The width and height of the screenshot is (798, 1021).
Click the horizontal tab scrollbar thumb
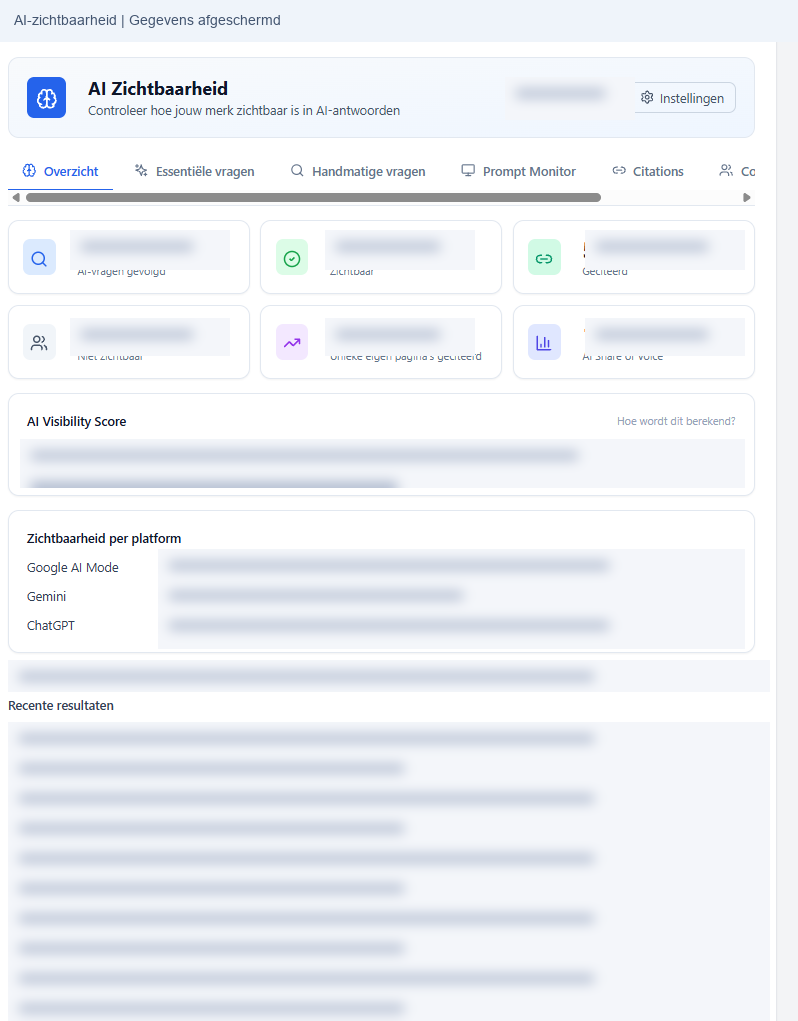[x=313, y=197]
